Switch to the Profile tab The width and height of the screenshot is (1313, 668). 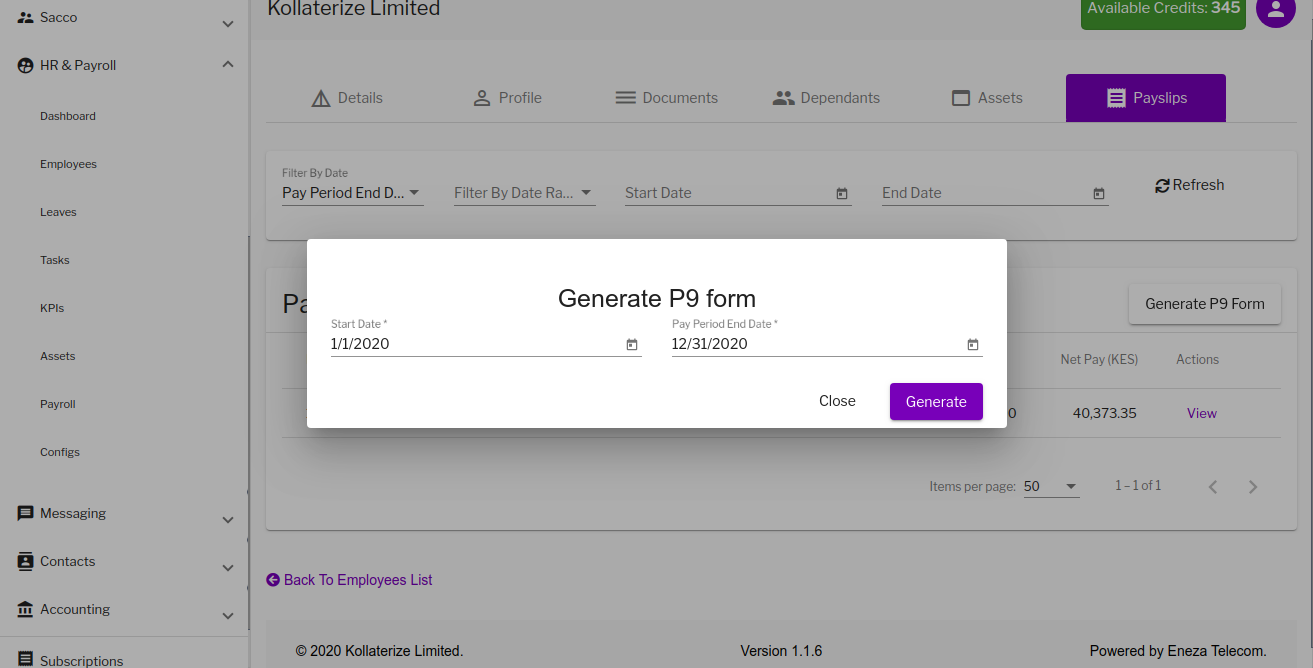[507, 98]
